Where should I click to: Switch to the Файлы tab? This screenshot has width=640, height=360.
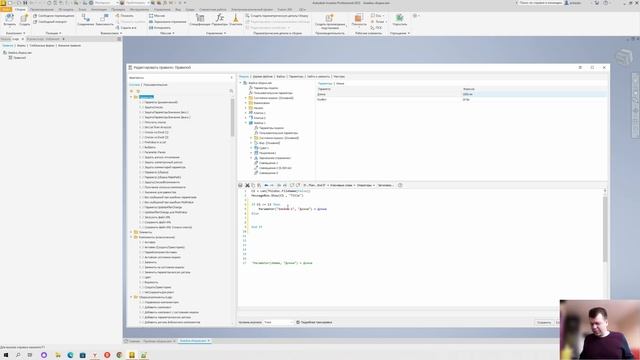pos(281,76)
